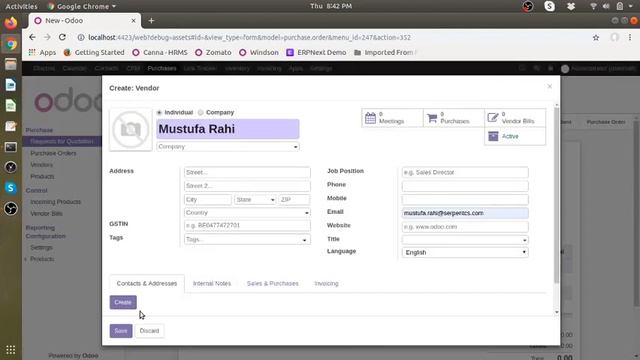Open the Language dropdown showing English
640x360 pixels.
tap(465, 252)
